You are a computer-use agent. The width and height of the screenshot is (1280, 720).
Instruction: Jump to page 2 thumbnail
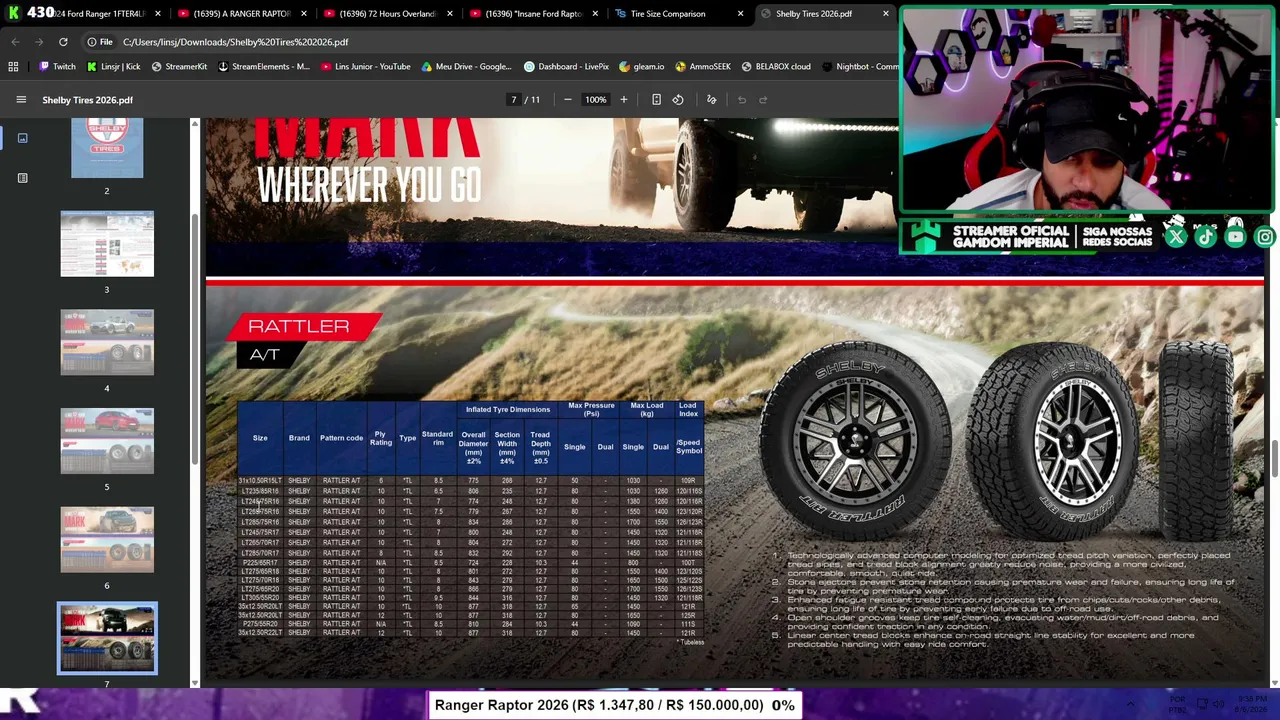[x=107, y=148]
